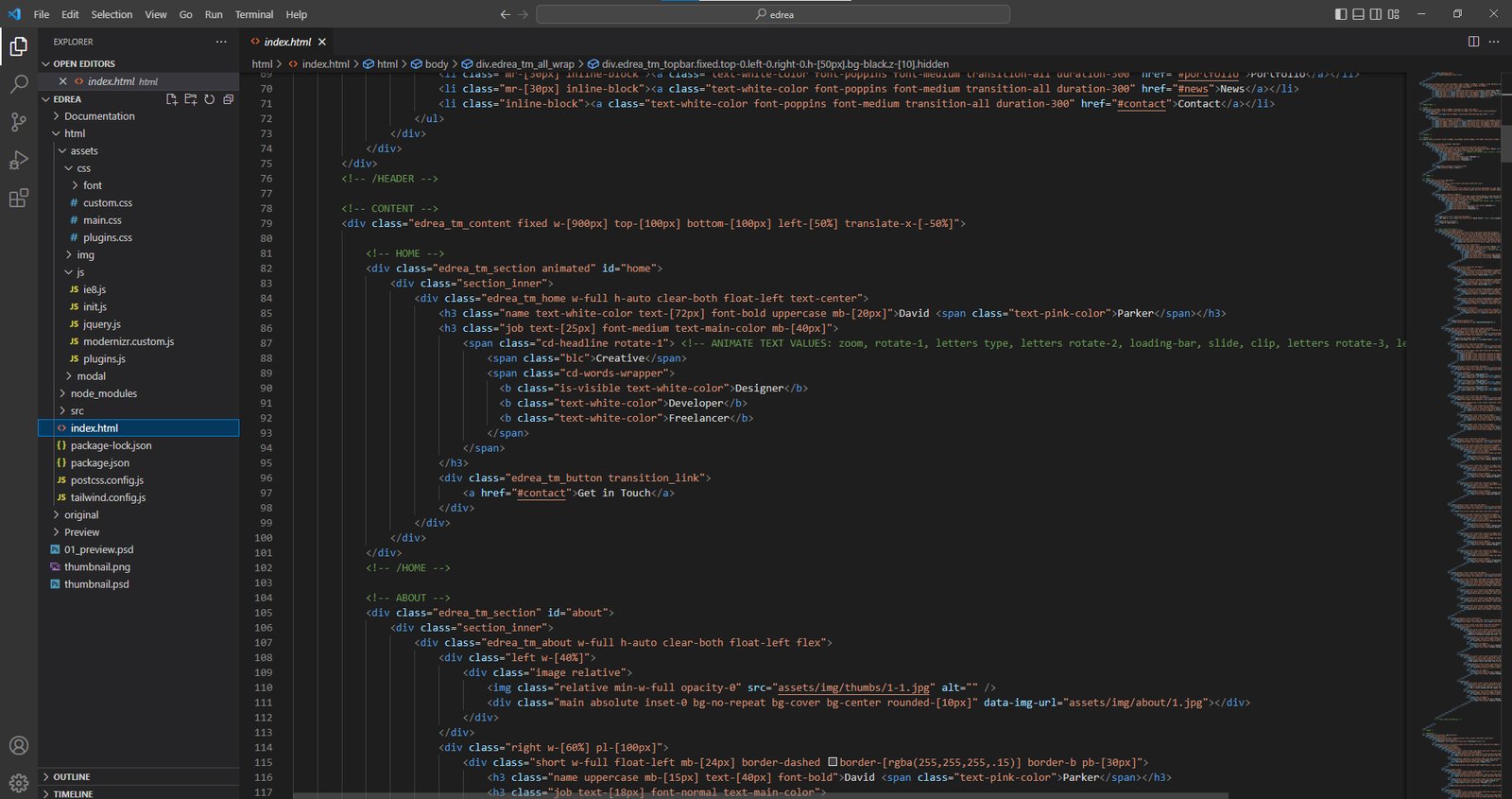Toggle secondary side bar visibility
Viewport: 1512px width, 799px height.
pyautogui.click(x=1376, y=14)
